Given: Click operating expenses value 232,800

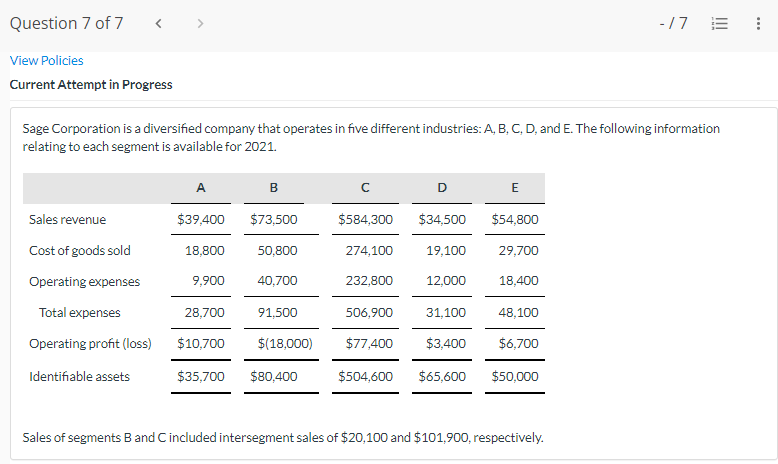Looking at the screenshot, I should coord(369,281).
